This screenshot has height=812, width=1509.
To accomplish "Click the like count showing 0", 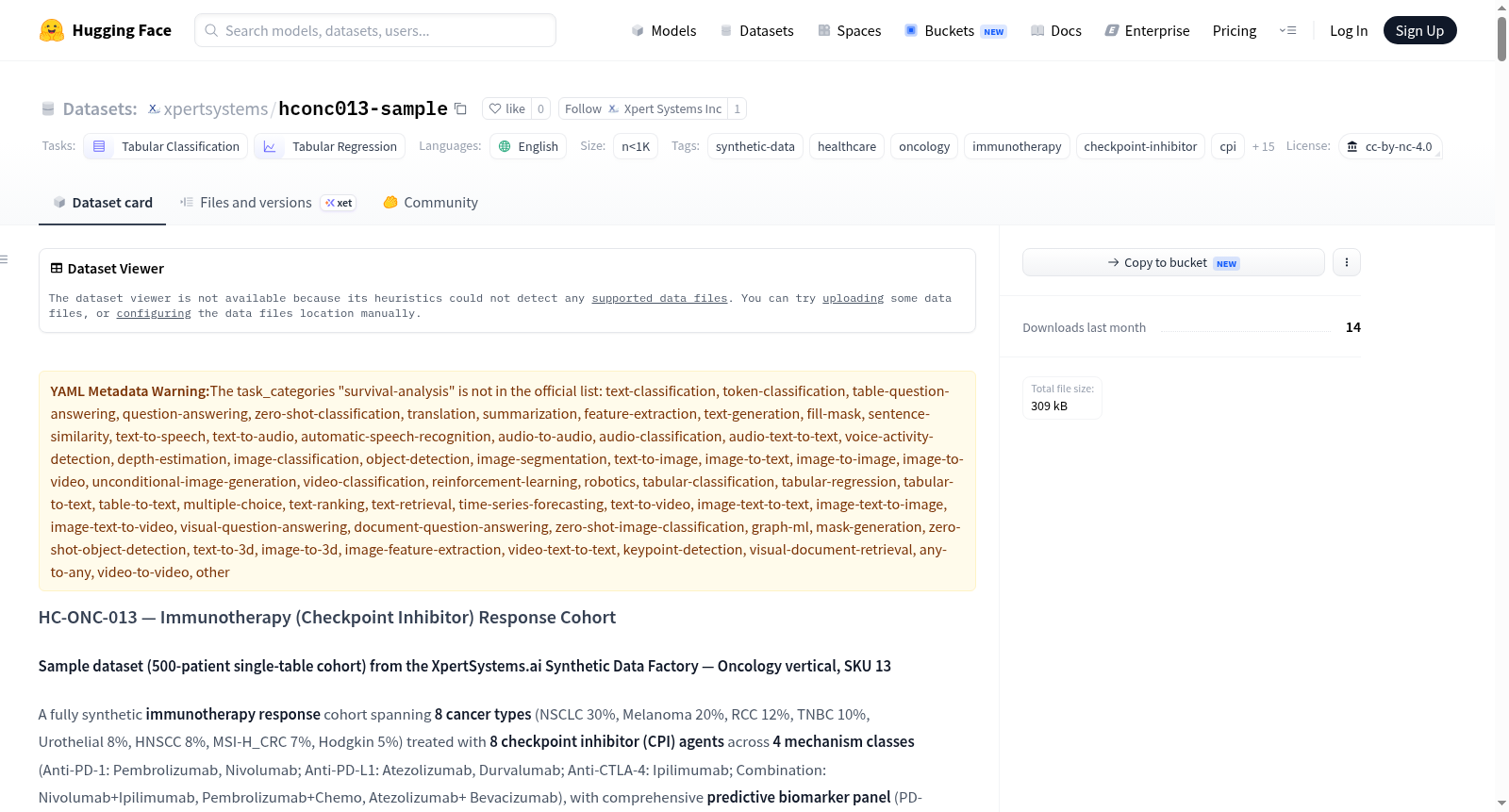I will coord(540,108).
